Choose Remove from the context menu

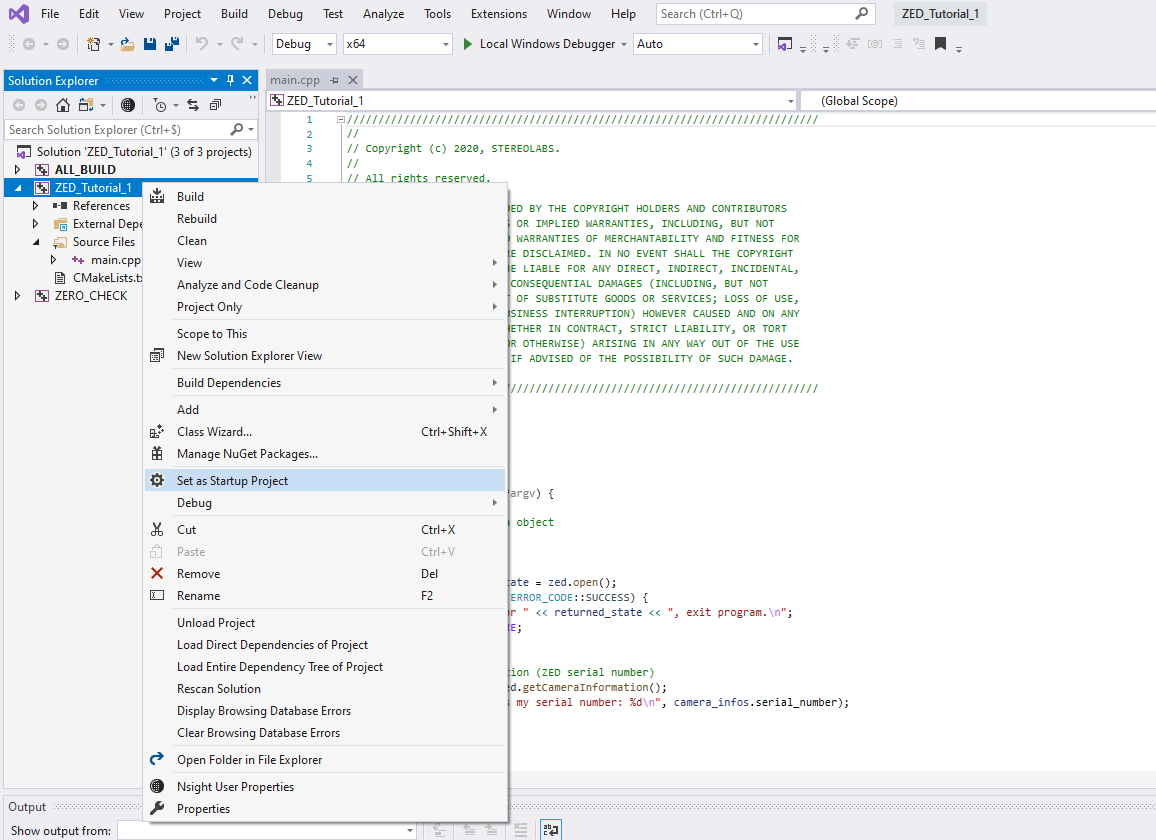325,574
